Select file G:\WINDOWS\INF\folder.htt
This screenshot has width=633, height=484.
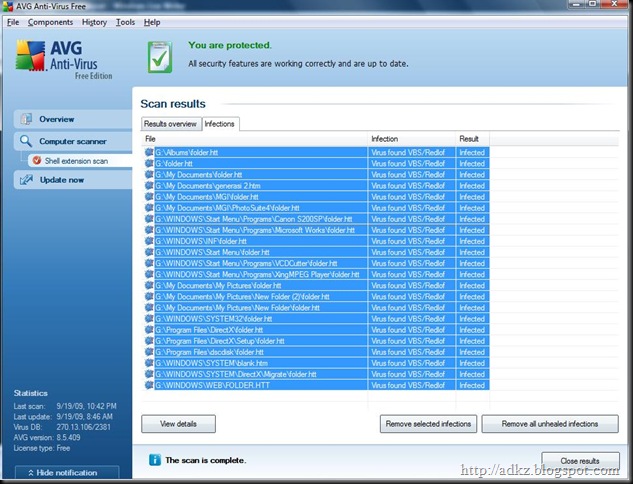201,241
